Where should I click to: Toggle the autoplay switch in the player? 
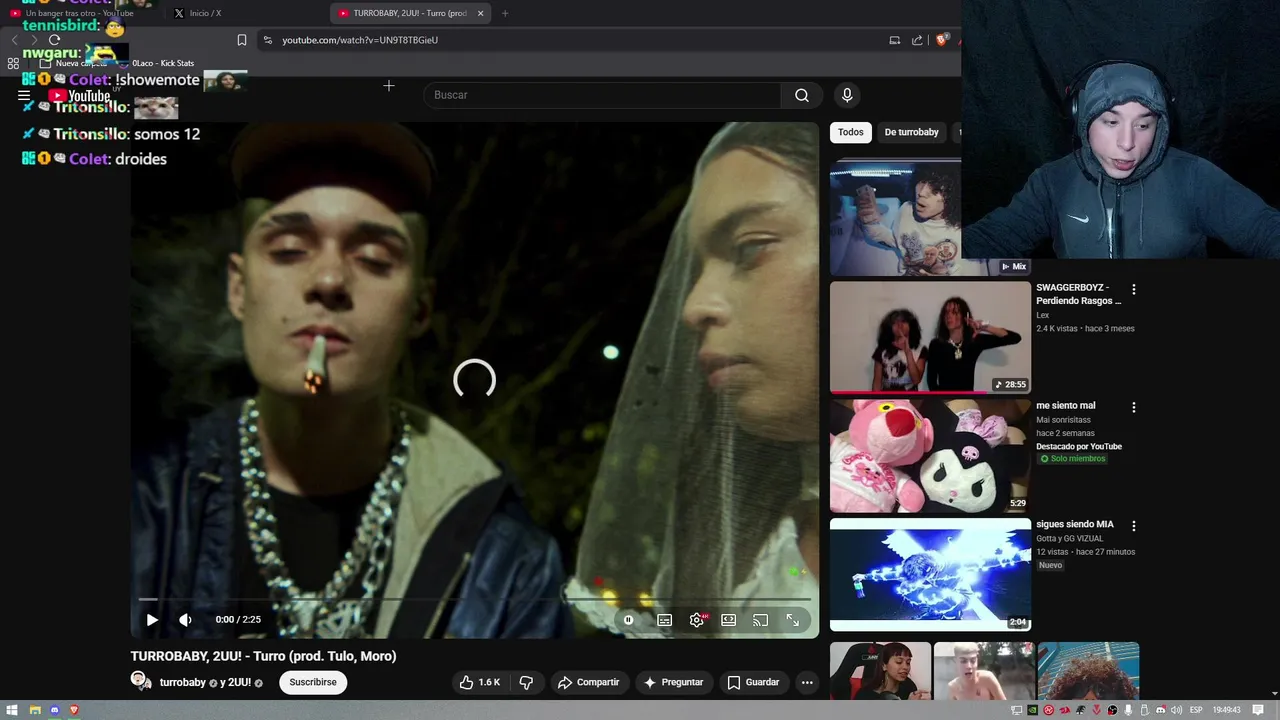628,620
